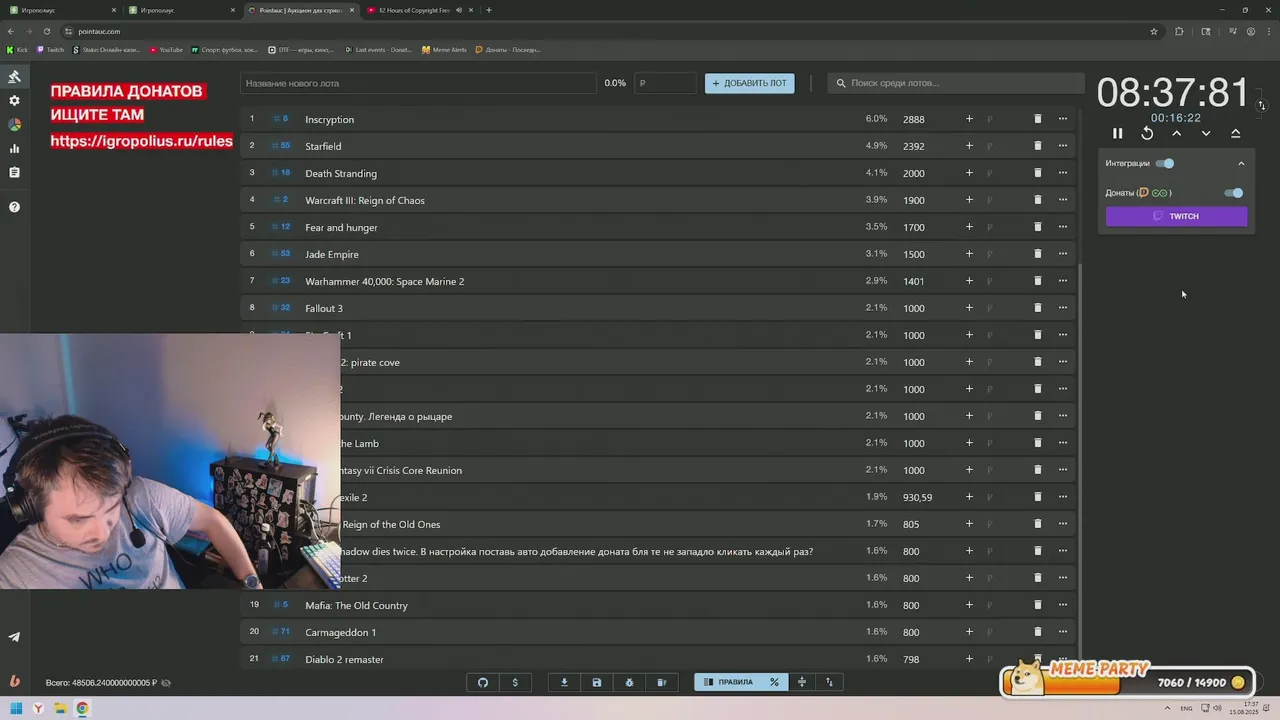This screenshot has height=720, width=1280.
Task: Switch to the 12 Hours of Copyright Free tab
Action: pos(420,10)
